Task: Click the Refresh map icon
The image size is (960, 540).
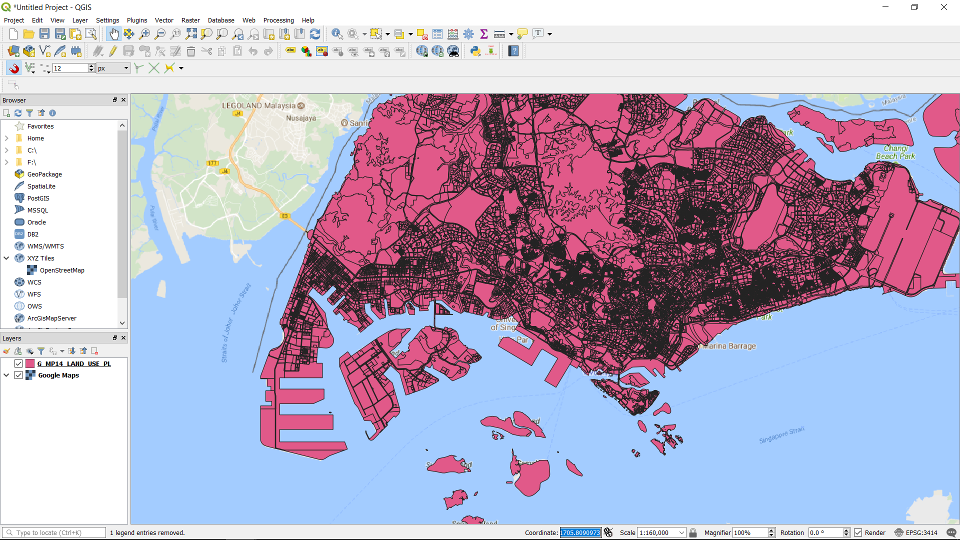Action: click(x=315, y=34)
